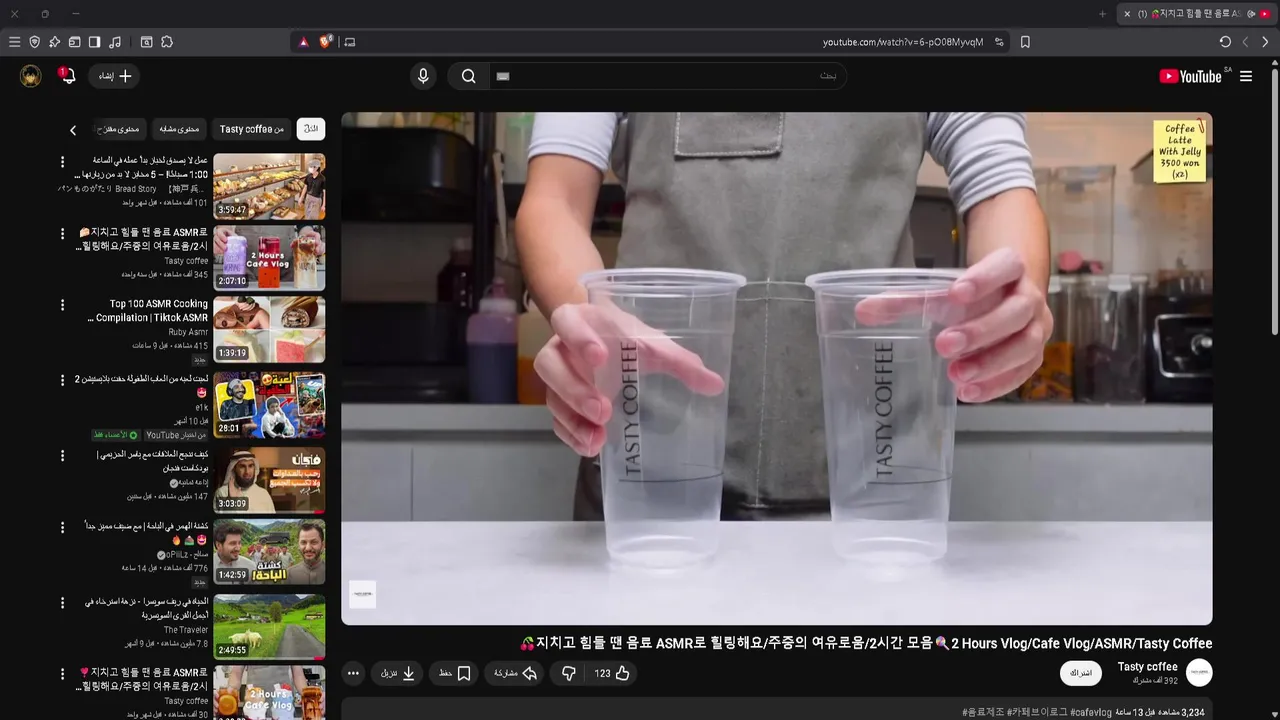Search with voice microphone
1280x720 pixels.
click(x=423, y=76)
